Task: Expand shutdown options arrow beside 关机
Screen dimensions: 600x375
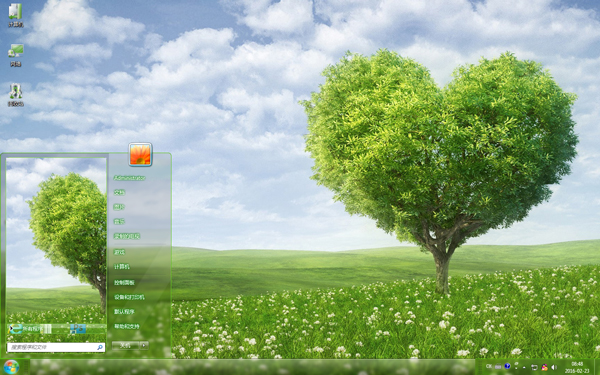Action: coord(144,346)
